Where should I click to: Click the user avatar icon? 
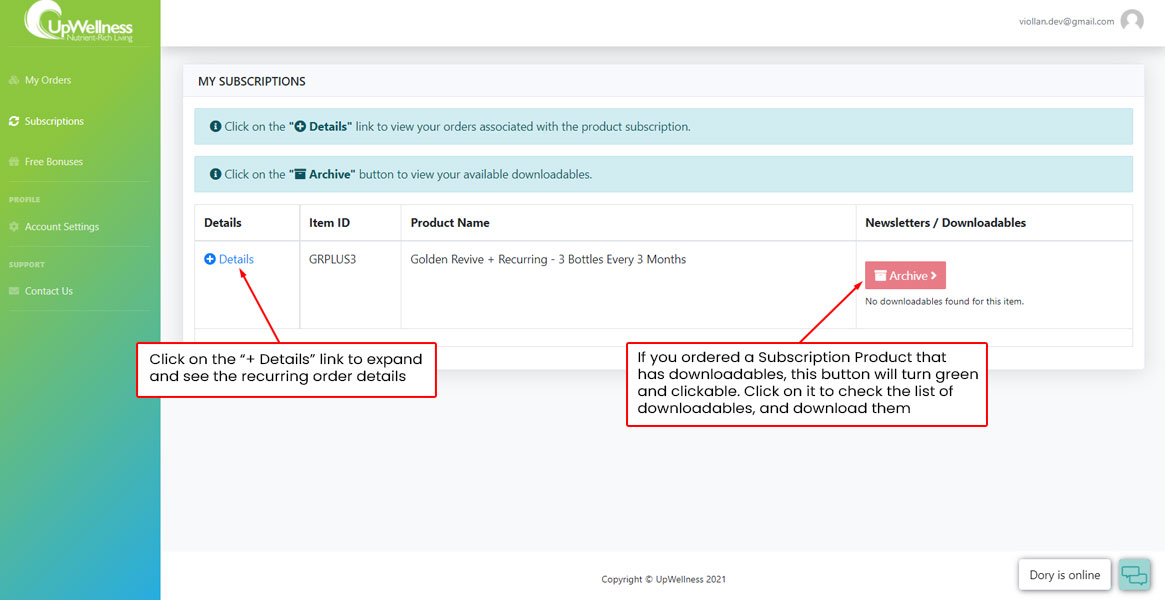[1132, 21]
